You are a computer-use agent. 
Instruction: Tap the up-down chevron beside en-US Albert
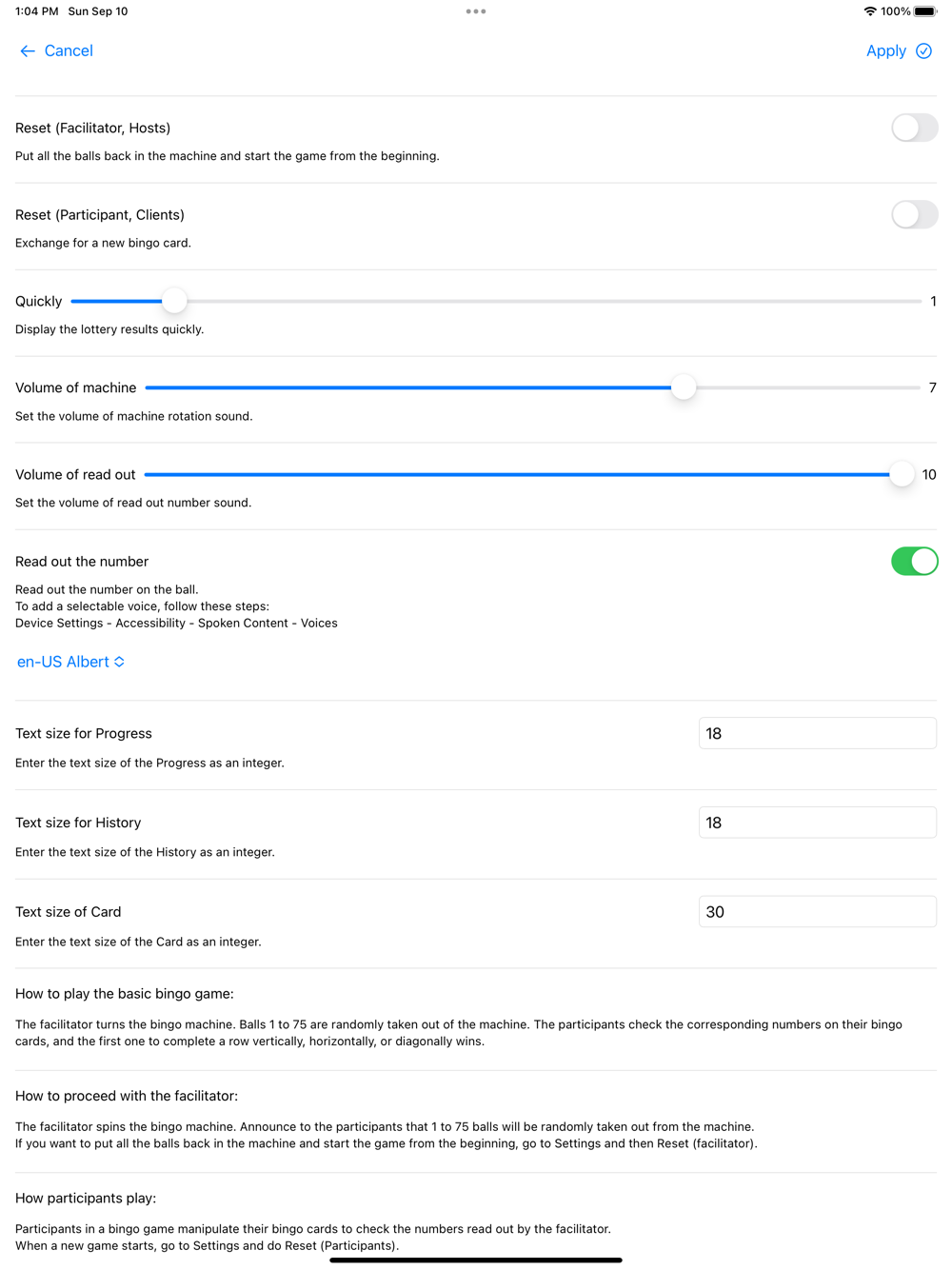coord(120,662)
